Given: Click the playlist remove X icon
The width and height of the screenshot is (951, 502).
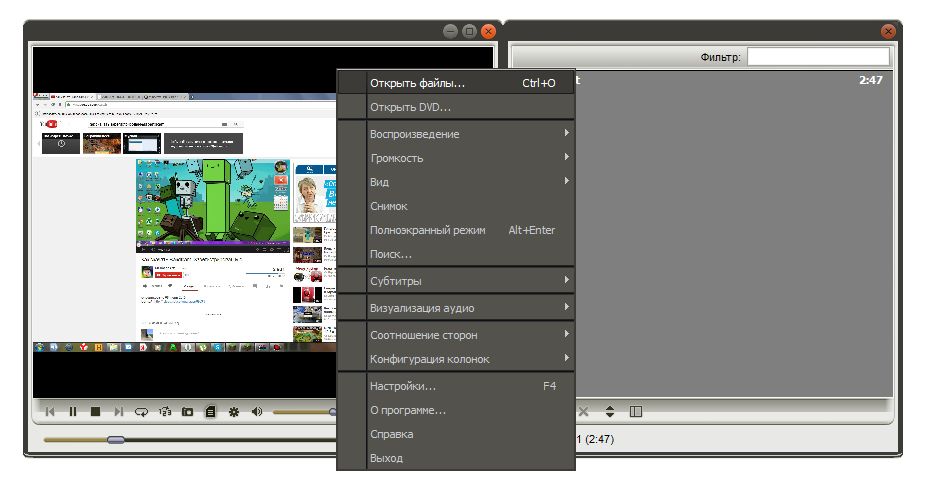Looking at the screenshot, I should 583,412.
